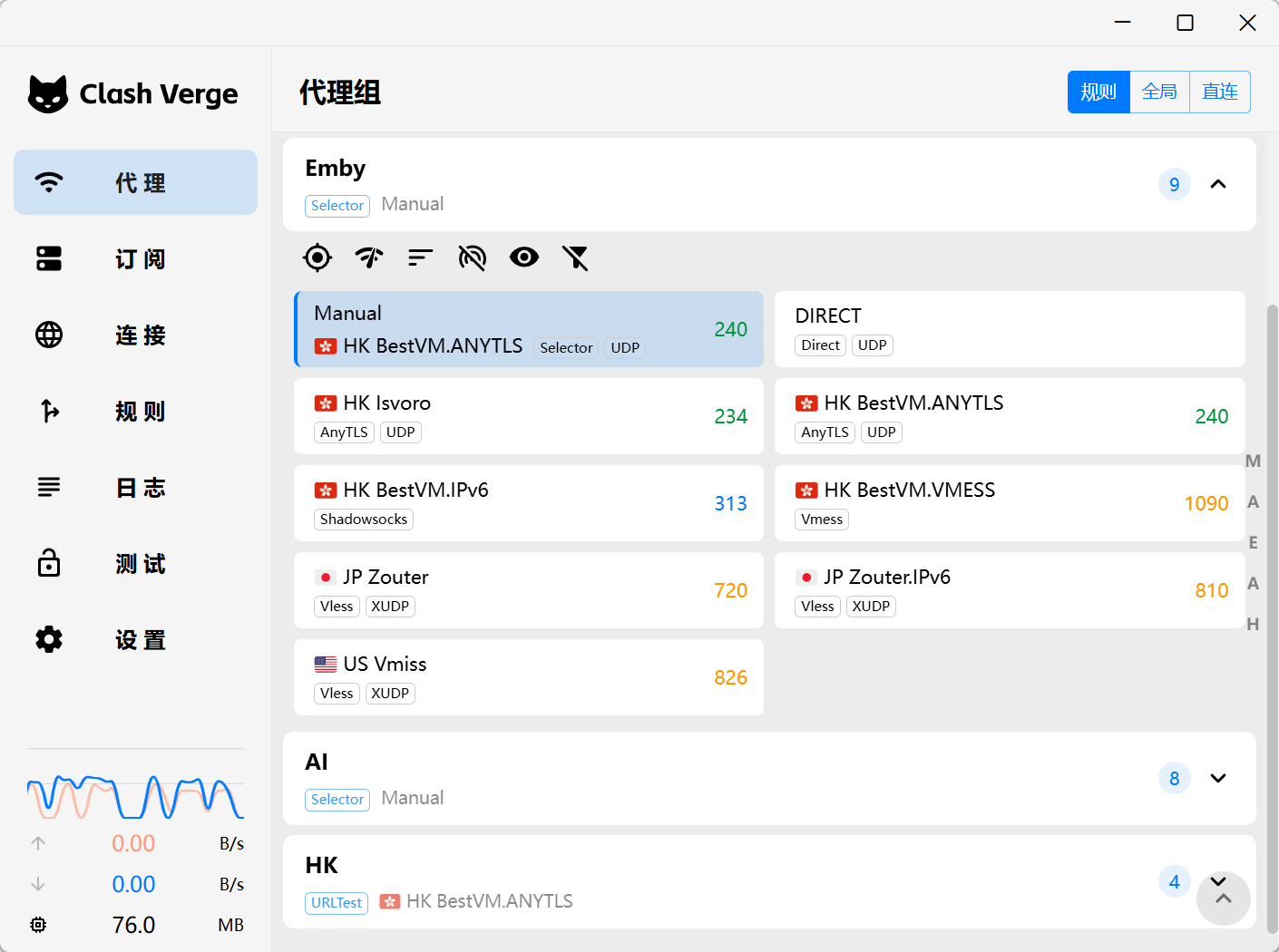Click the Clash Verge cat logo

[48, 94]
